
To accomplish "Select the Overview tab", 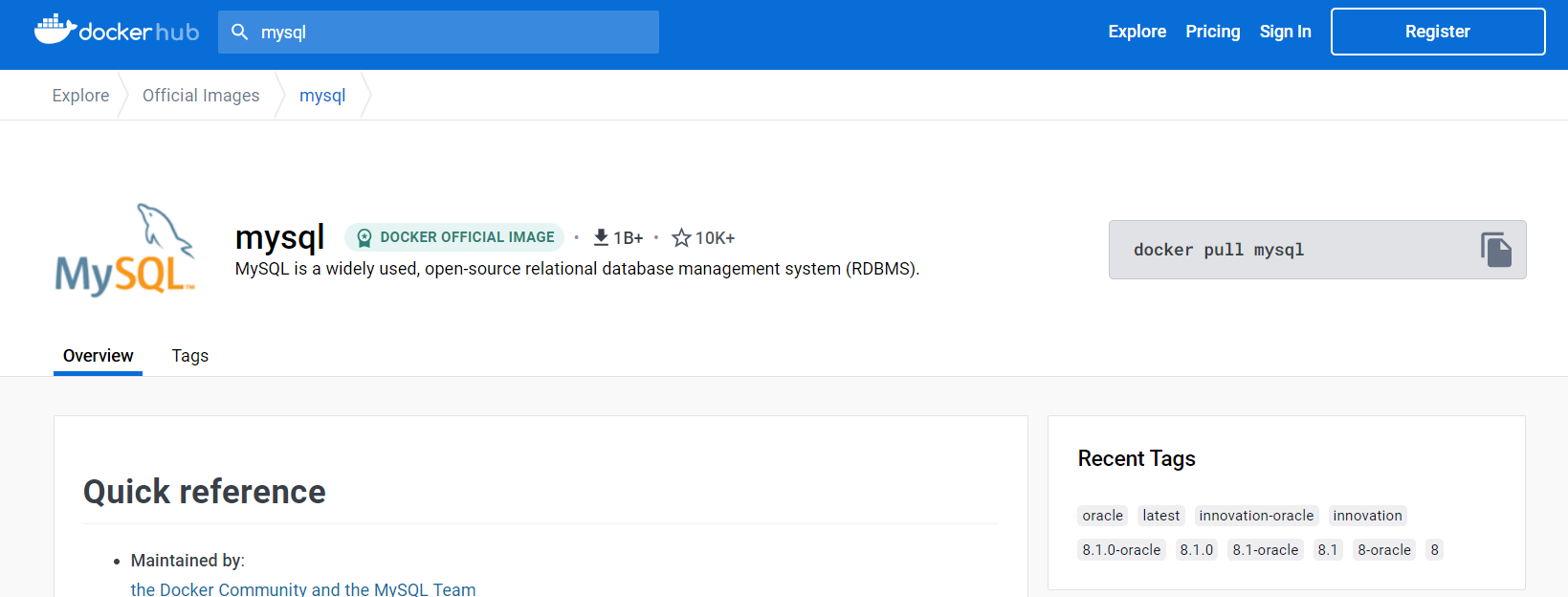I will point(98,356).
